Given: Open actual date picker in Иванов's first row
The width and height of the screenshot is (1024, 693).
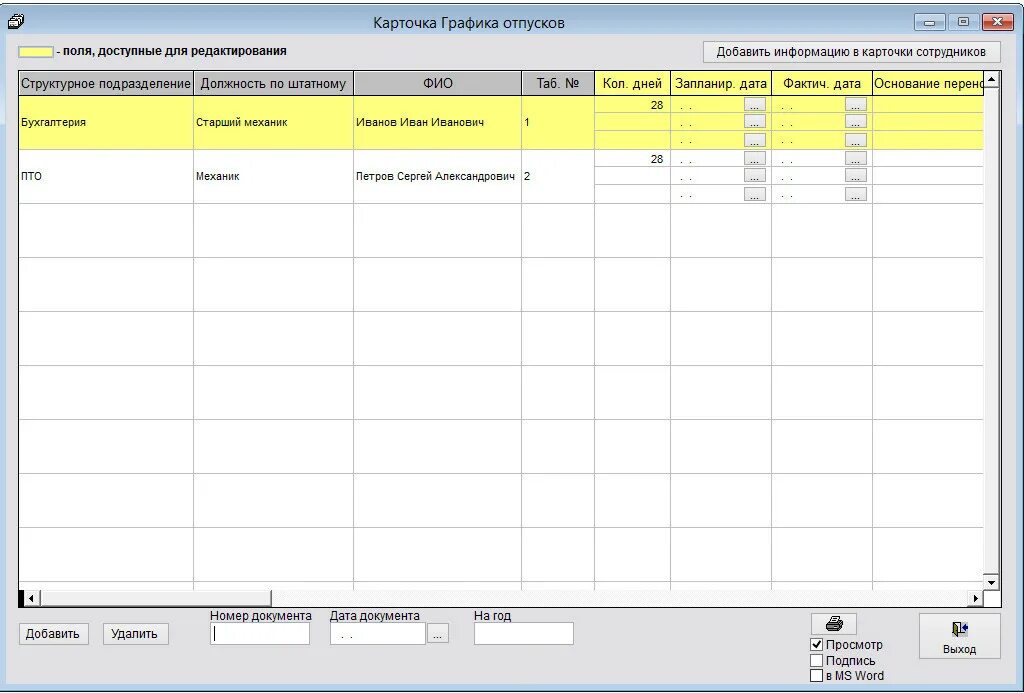Looking at the screenshot, I should 856,105.
